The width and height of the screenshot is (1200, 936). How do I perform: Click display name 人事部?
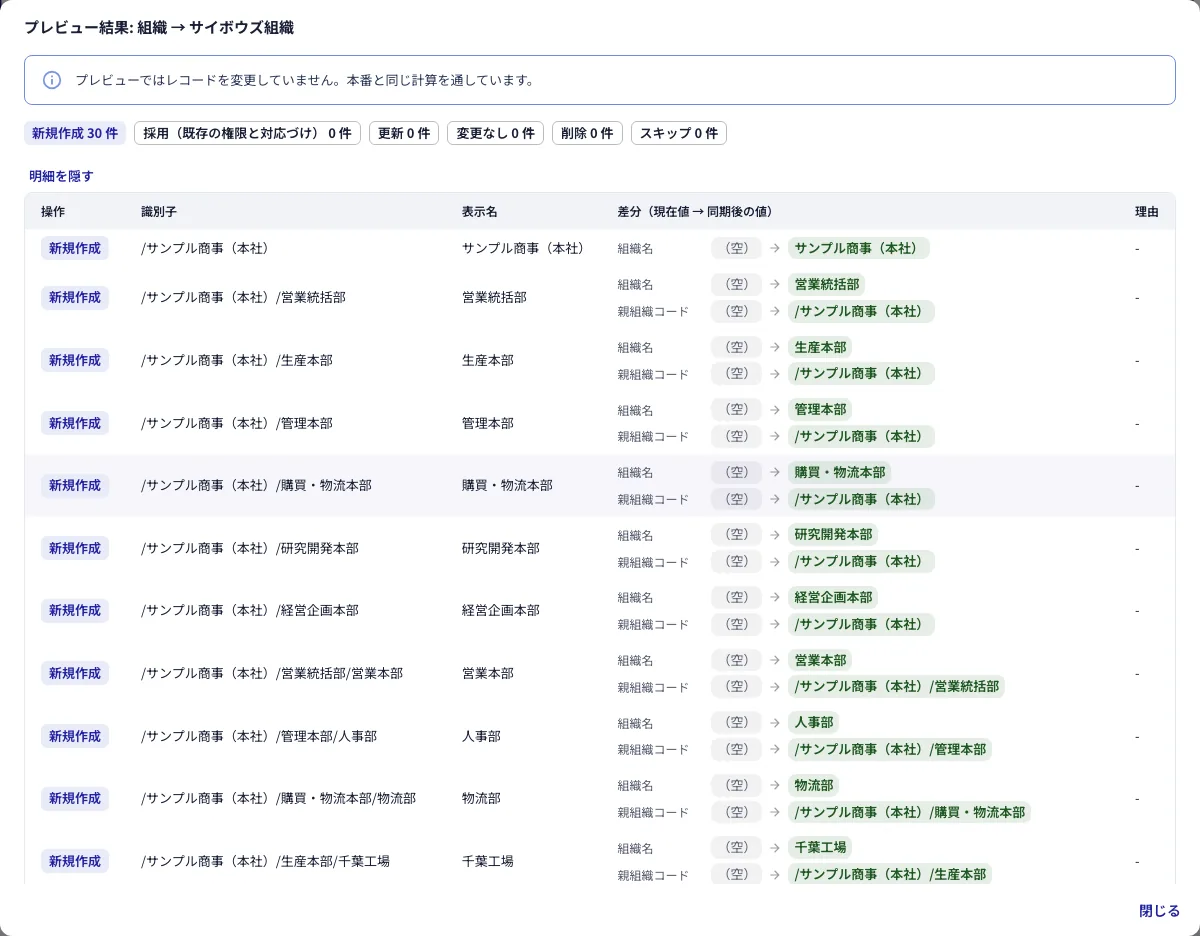(x=481, y=736)
